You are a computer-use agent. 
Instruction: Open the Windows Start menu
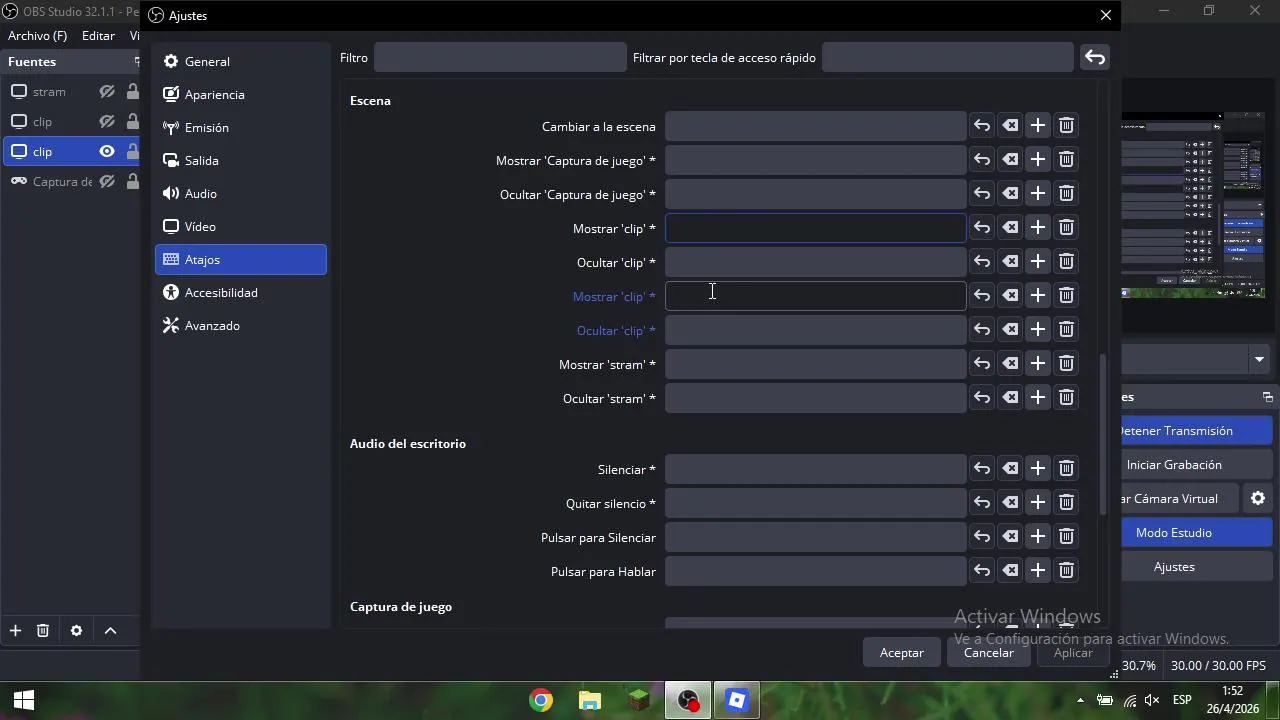pyautogui.click(x=24, y=700)
